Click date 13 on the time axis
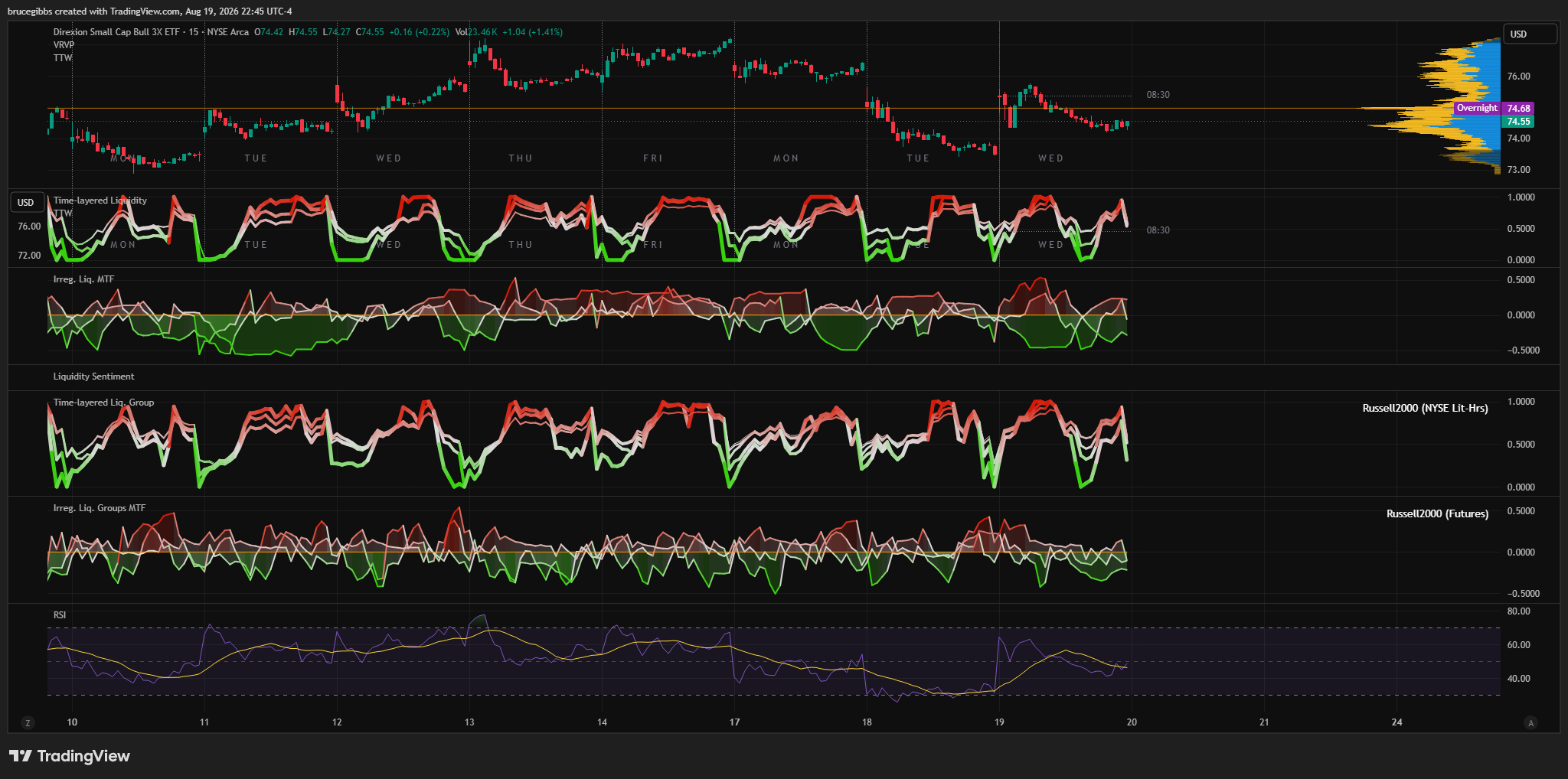The height and width of the screenshot is (779, 1568). click(x=469, y=722)
